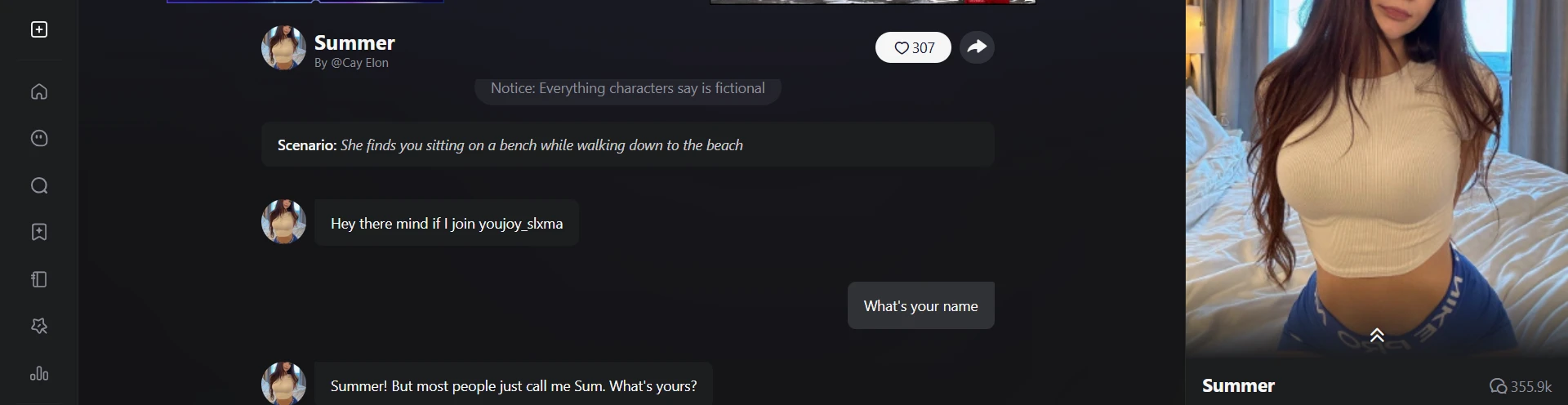
Task: Click Summer's avatar in the chat header
Action: click(x=283, y=48)
